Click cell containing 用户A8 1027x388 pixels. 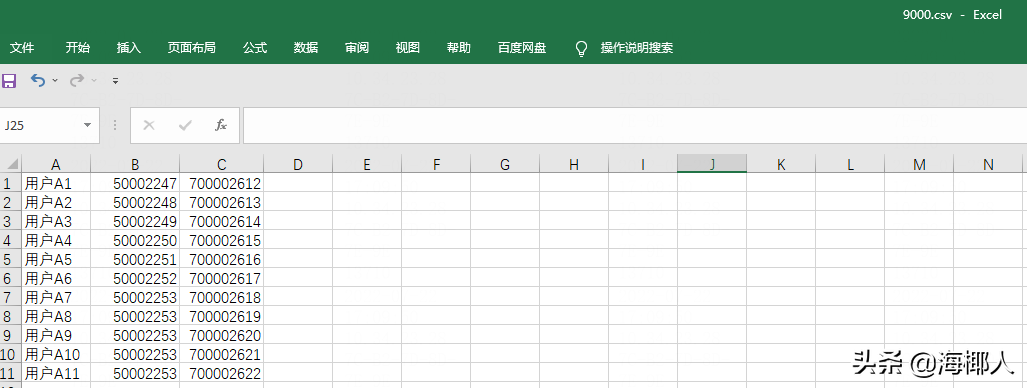(x=56, y=317)
